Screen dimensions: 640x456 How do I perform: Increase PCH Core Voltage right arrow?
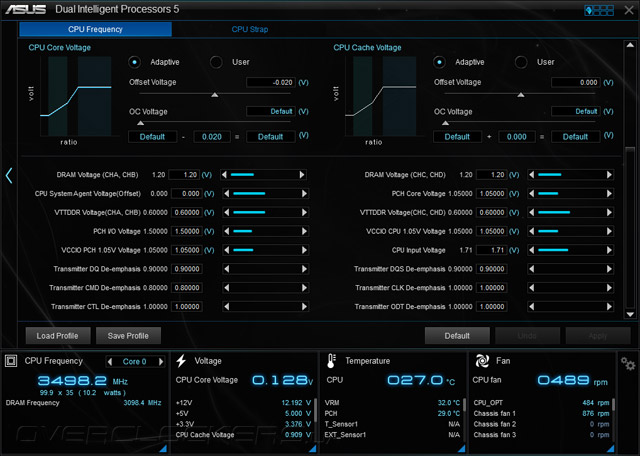click(x=609, y=194)
